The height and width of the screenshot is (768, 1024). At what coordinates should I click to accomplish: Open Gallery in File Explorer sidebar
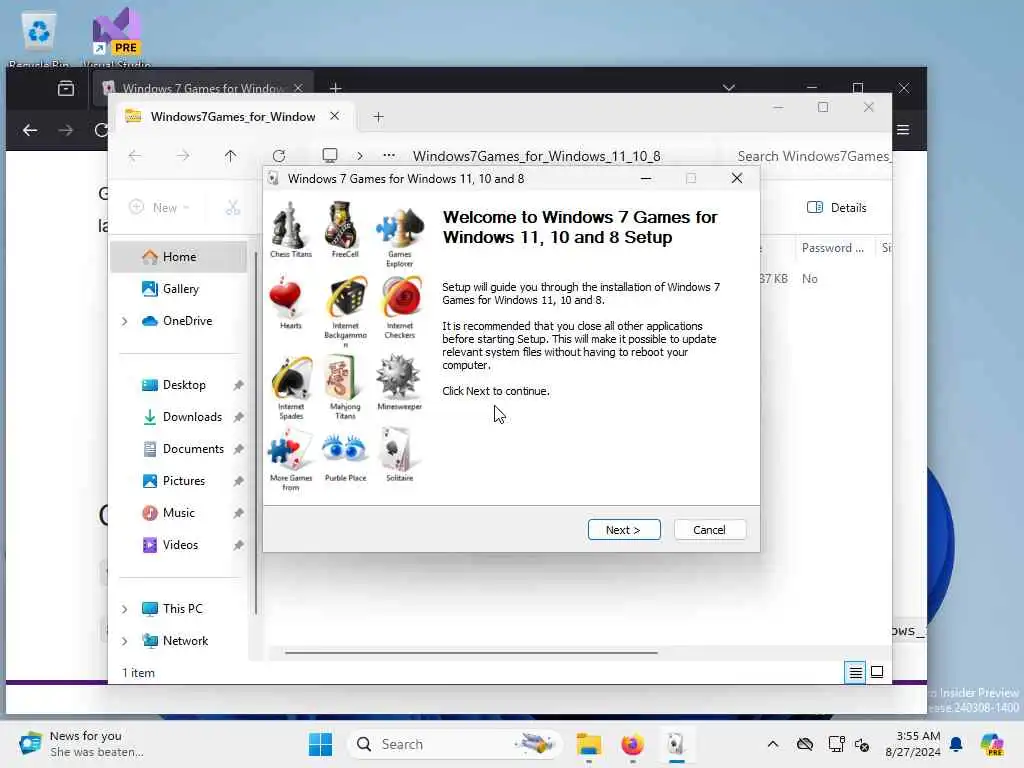[178, 289]
